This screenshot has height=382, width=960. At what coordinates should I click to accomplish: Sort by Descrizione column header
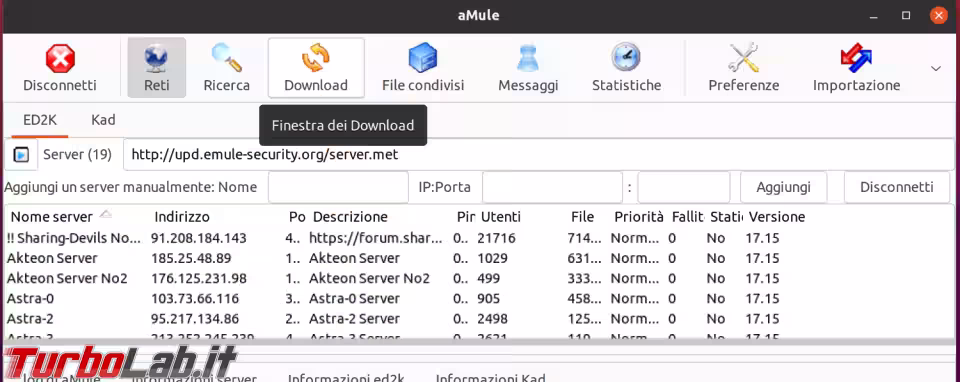tap(350, 217)
